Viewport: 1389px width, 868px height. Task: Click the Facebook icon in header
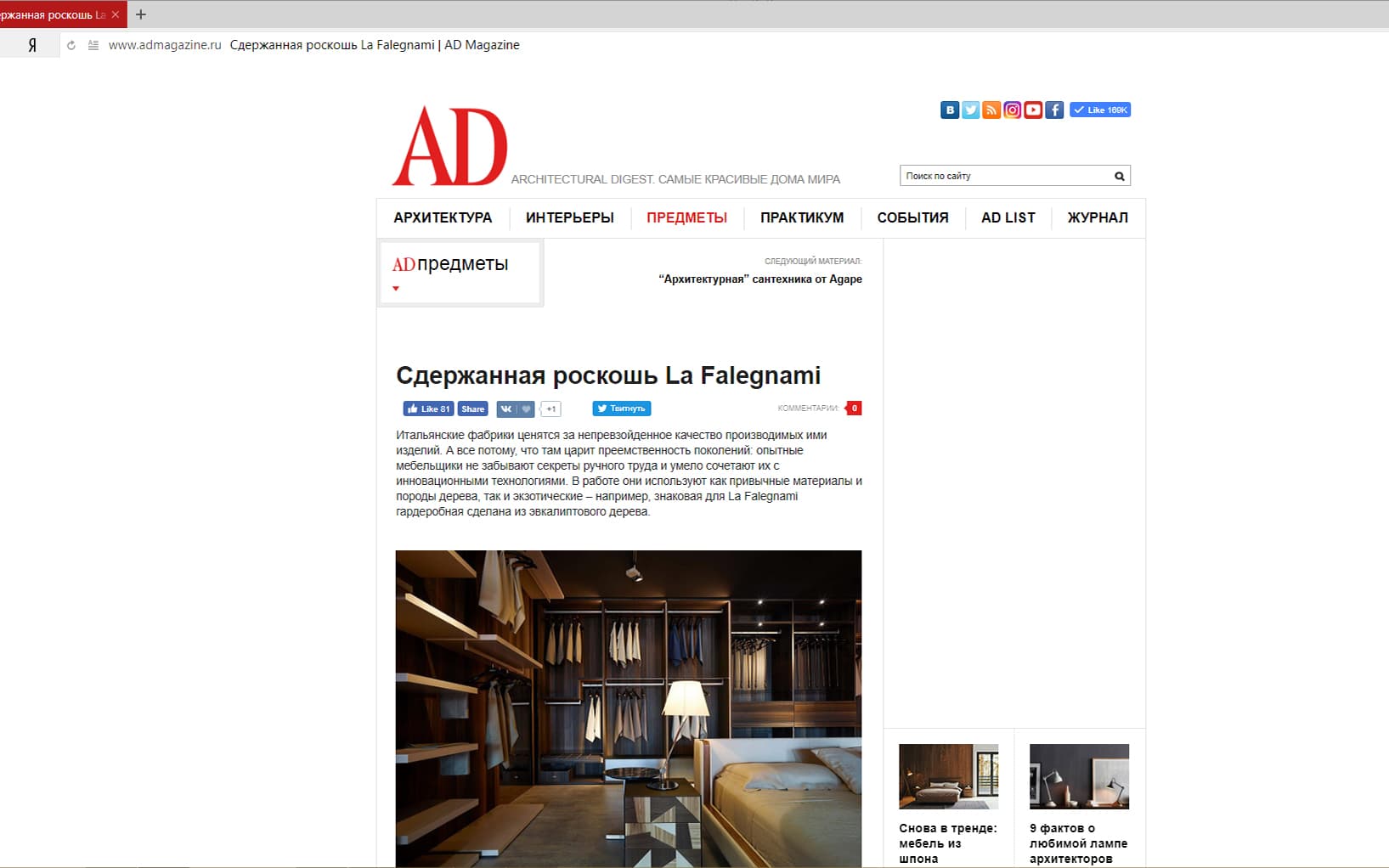pyautogui.click(x=1054, y=110)
